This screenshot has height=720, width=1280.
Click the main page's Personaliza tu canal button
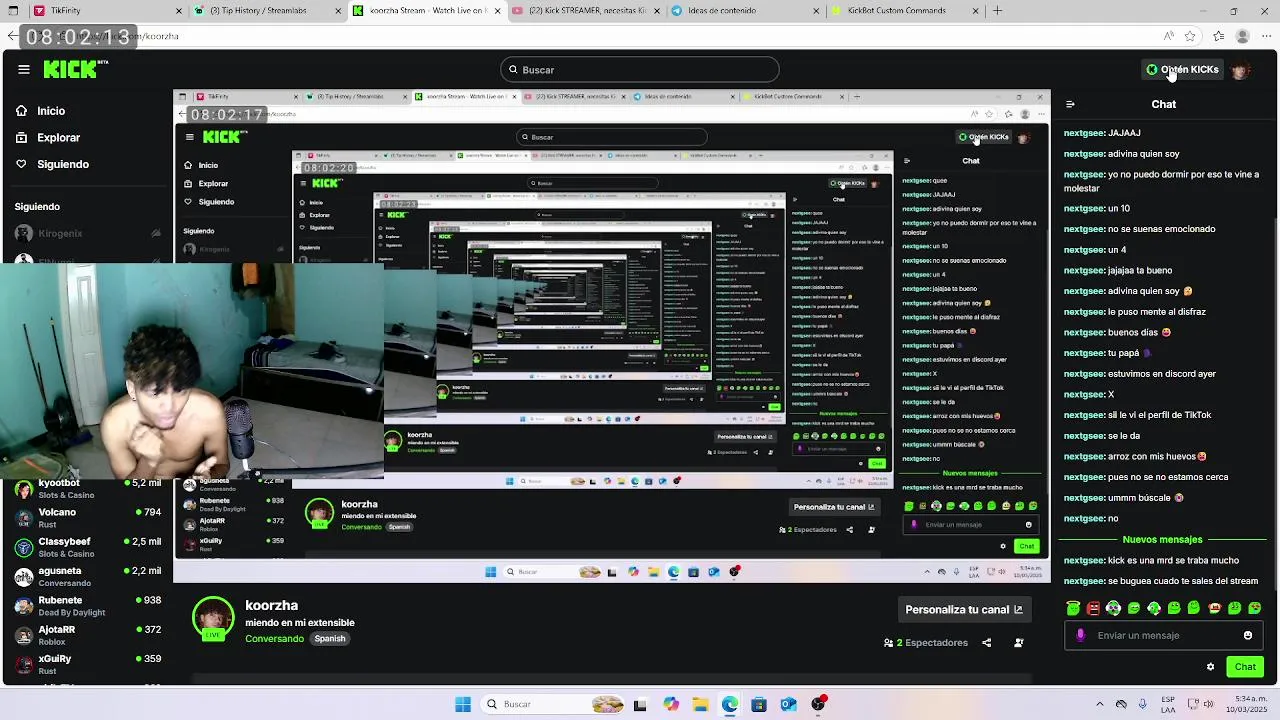[x=964, y=609]
